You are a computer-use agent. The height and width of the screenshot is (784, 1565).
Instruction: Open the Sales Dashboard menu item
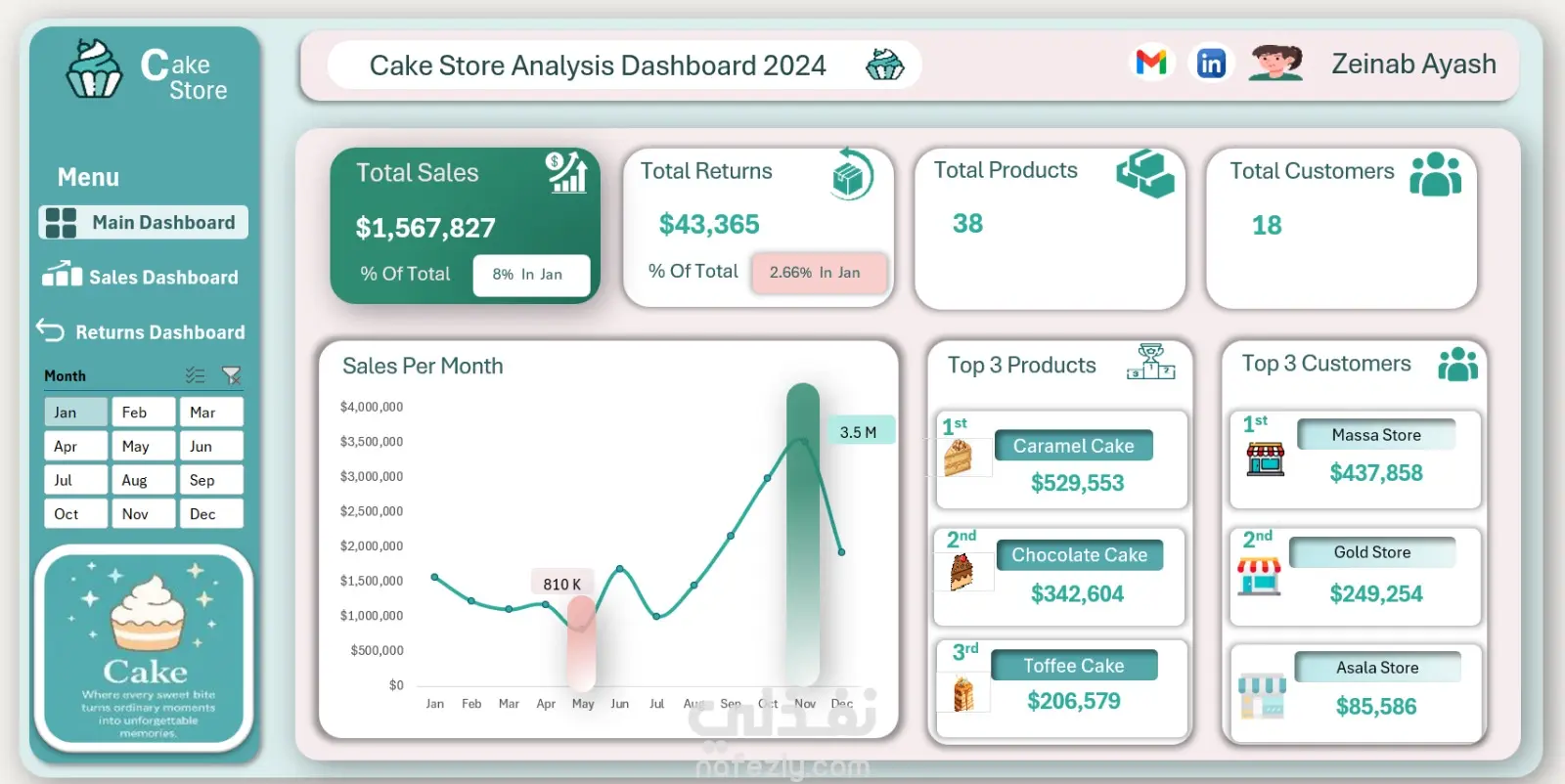141,277
